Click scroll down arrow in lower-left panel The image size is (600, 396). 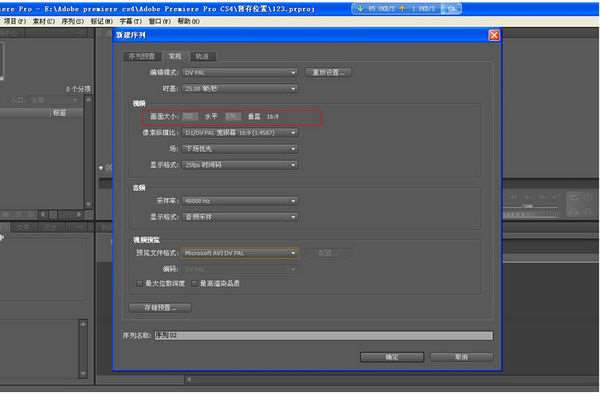click(83, 373)
